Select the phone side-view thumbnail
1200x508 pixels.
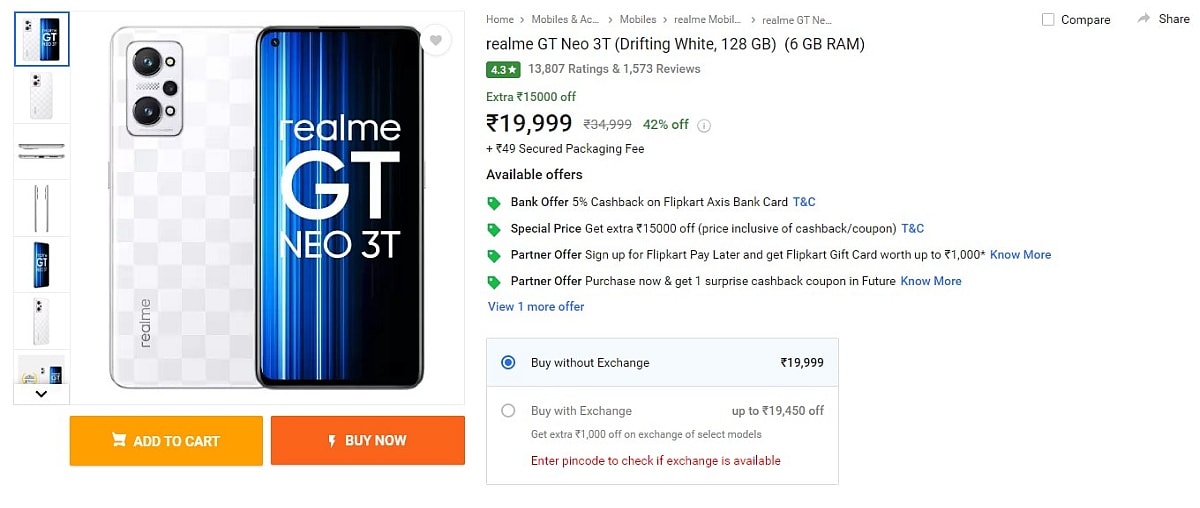(42, 208)
